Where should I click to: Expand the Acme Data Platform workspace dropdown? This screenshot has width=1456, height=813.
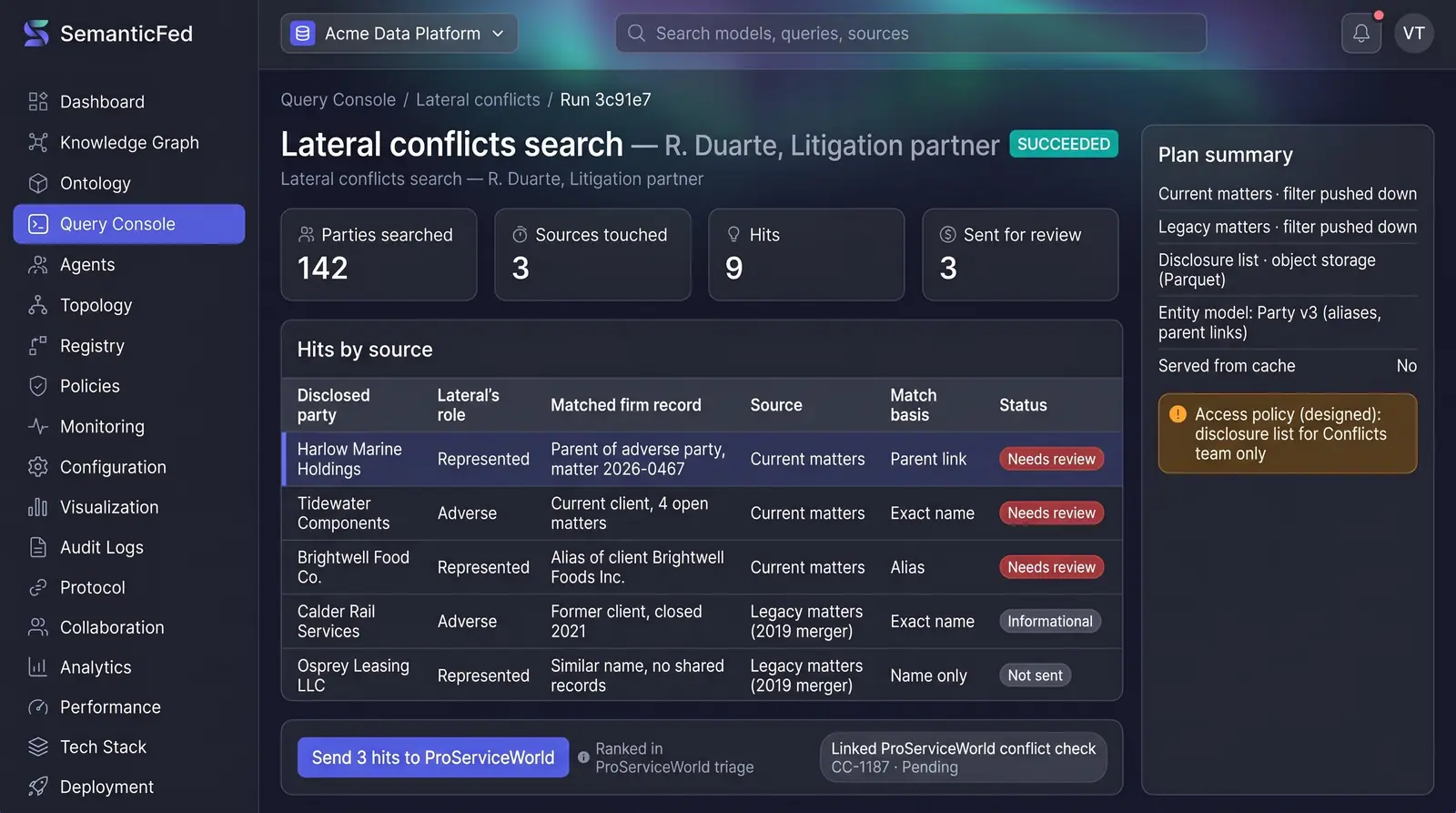pos(399,34)
